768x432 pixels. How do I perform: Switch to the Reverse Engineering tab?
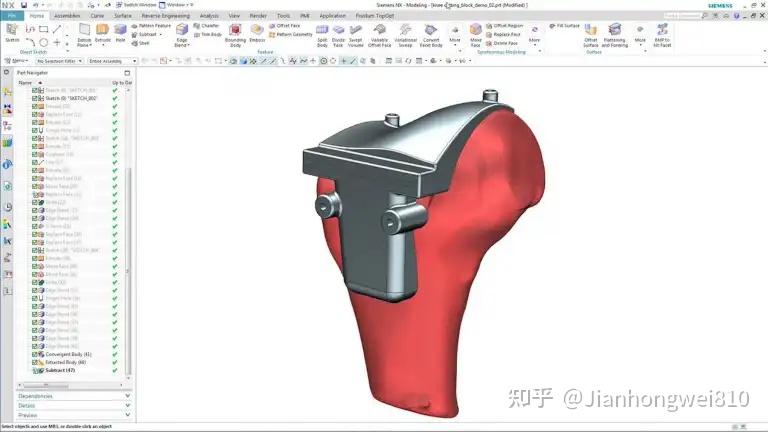(166, 16)
